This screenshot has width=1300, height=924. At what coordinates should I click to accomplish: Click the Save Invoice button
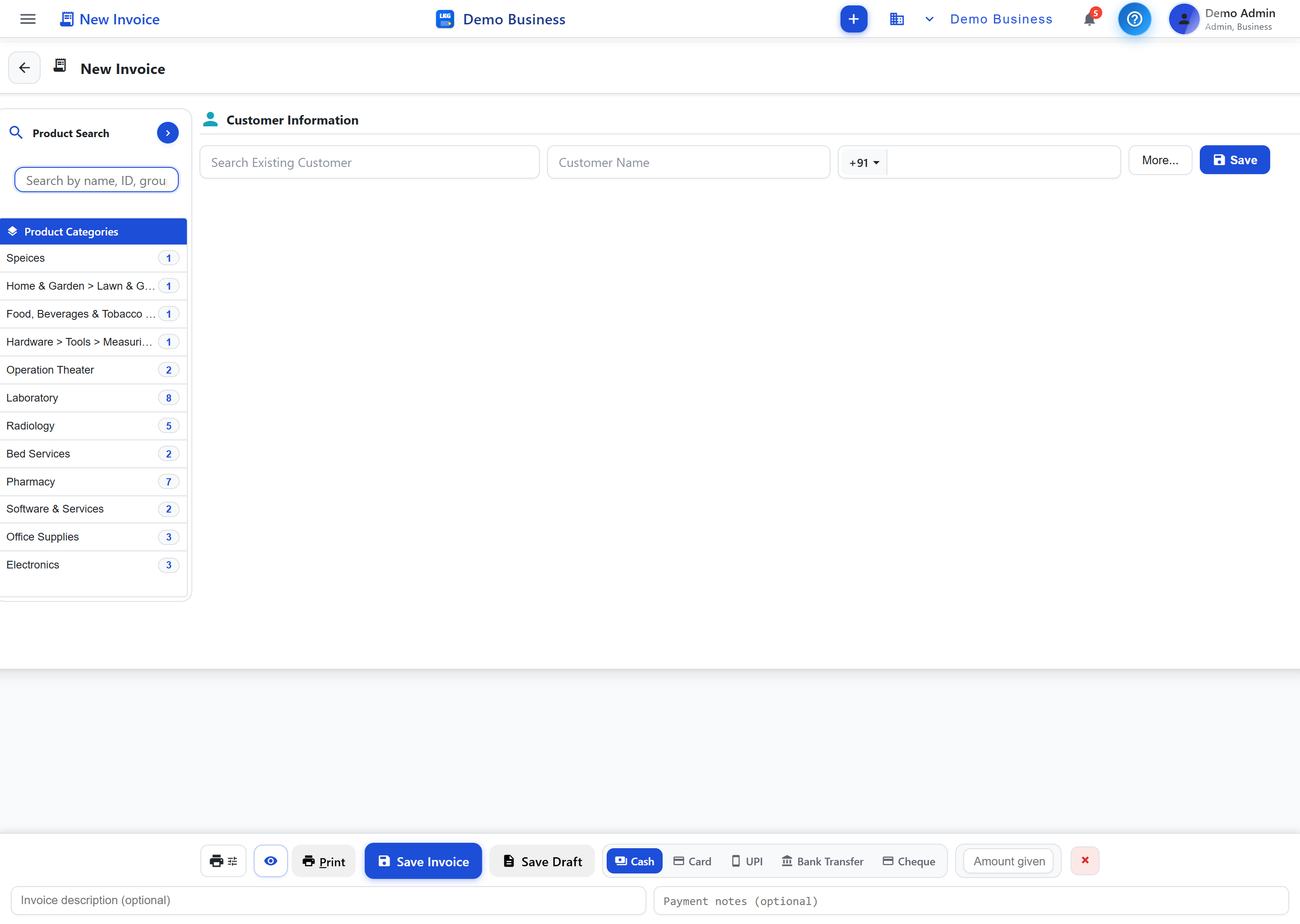[x=423, y=861]
